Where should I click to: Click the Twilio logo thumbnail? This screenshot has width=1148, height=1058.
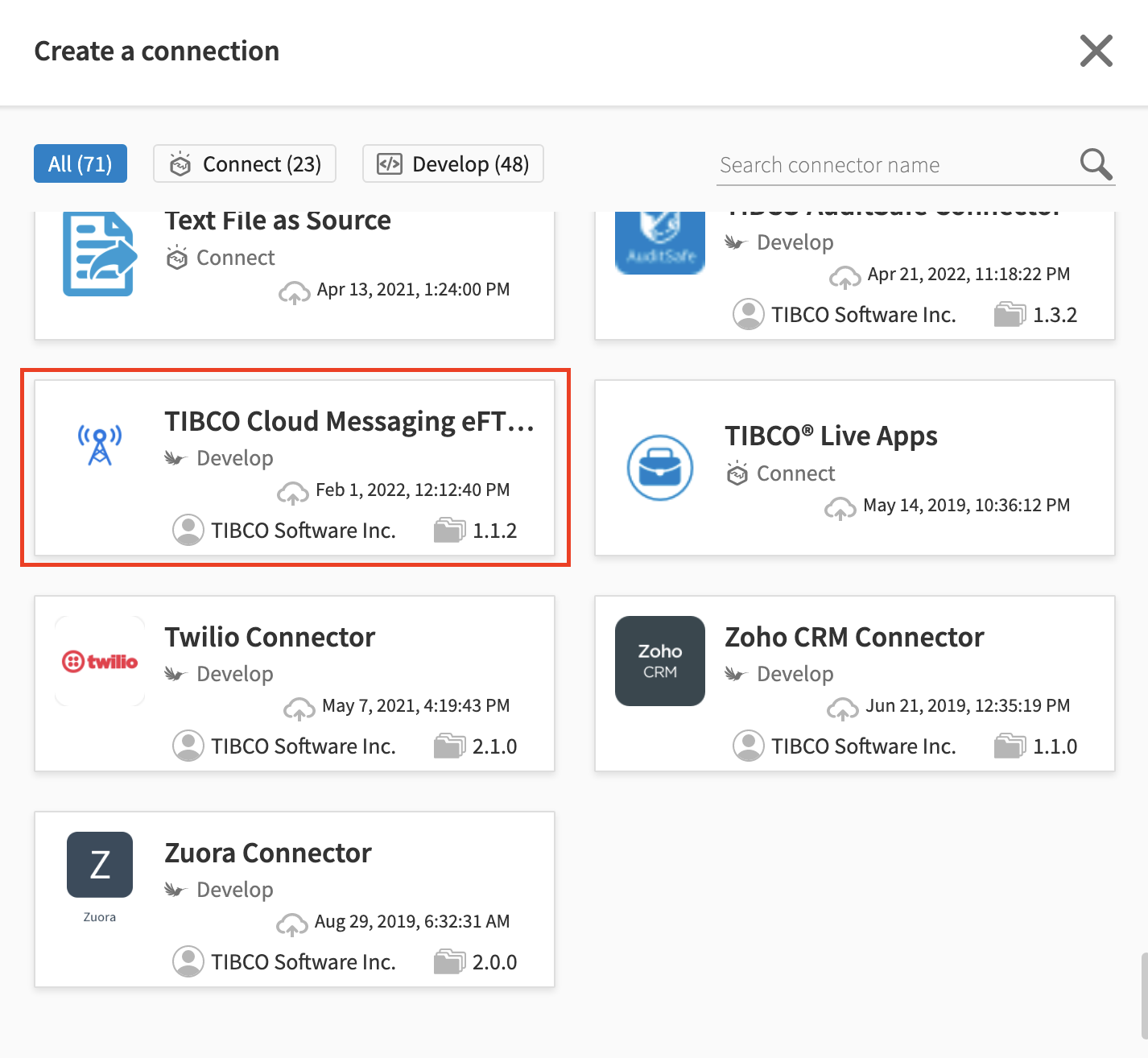pyautogui.click(x=100, y=661)
